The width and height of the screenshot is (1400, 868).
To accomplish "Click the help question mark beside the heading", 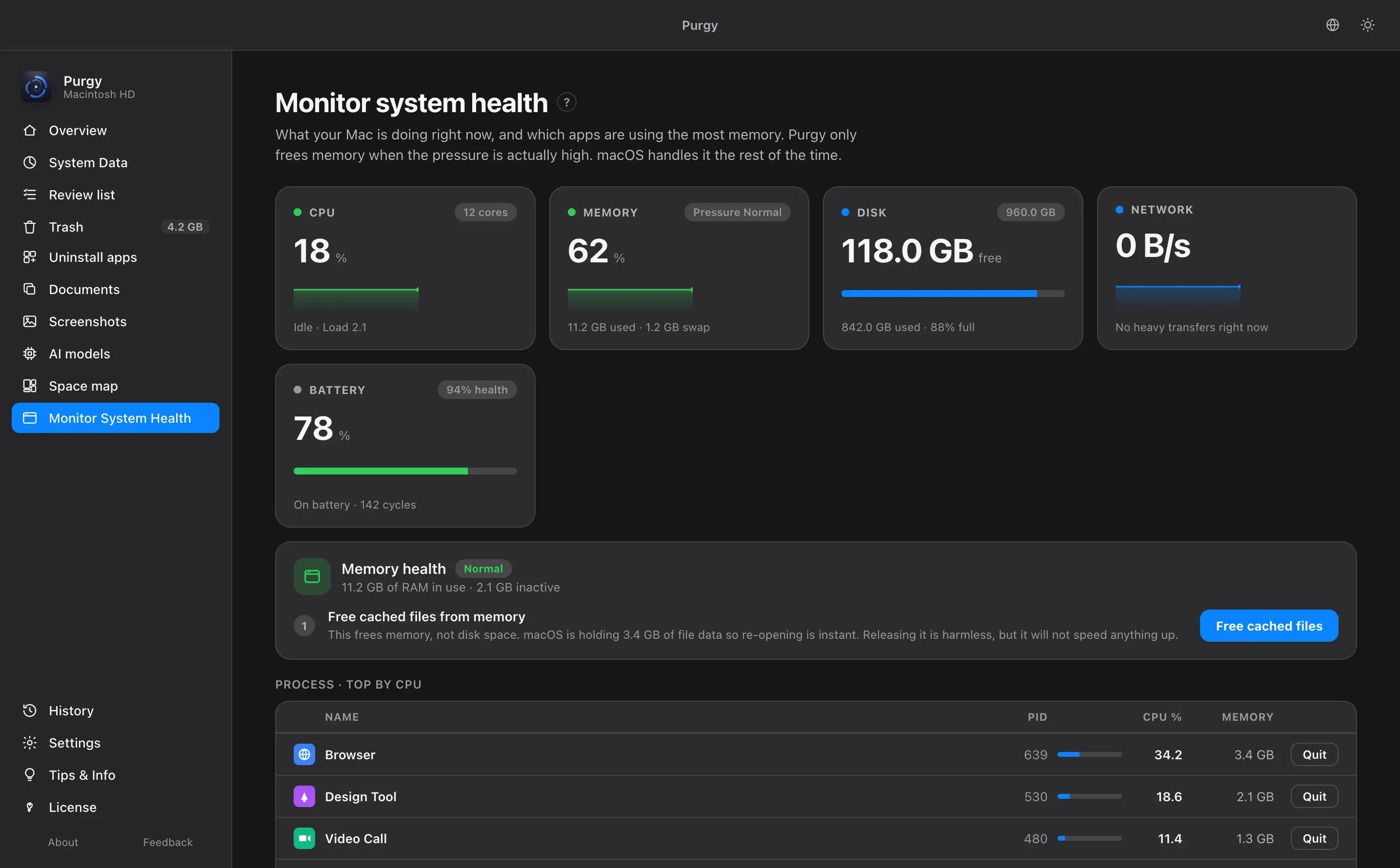I will coord(566,102).
